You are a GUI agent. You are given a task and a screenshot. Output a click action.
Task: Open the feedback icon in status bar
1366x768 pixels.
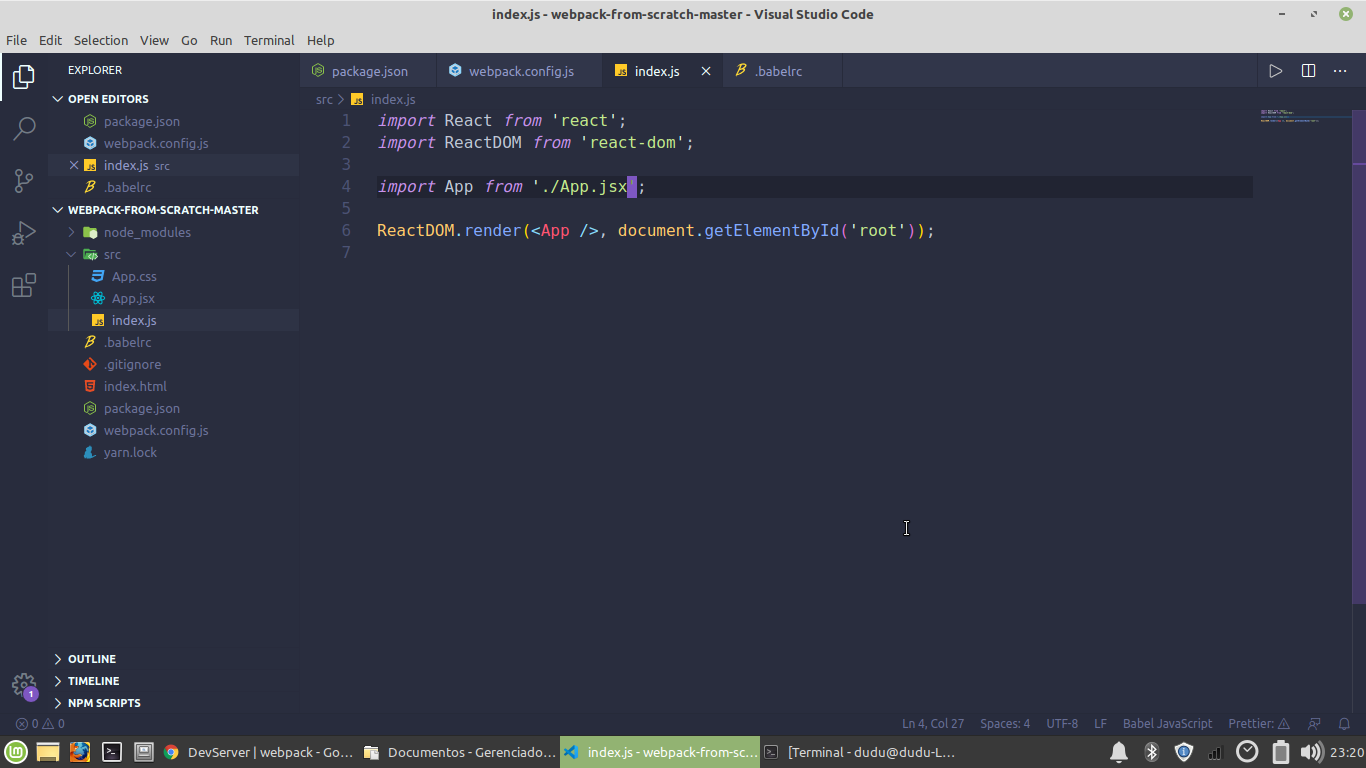click(1315, 724)
